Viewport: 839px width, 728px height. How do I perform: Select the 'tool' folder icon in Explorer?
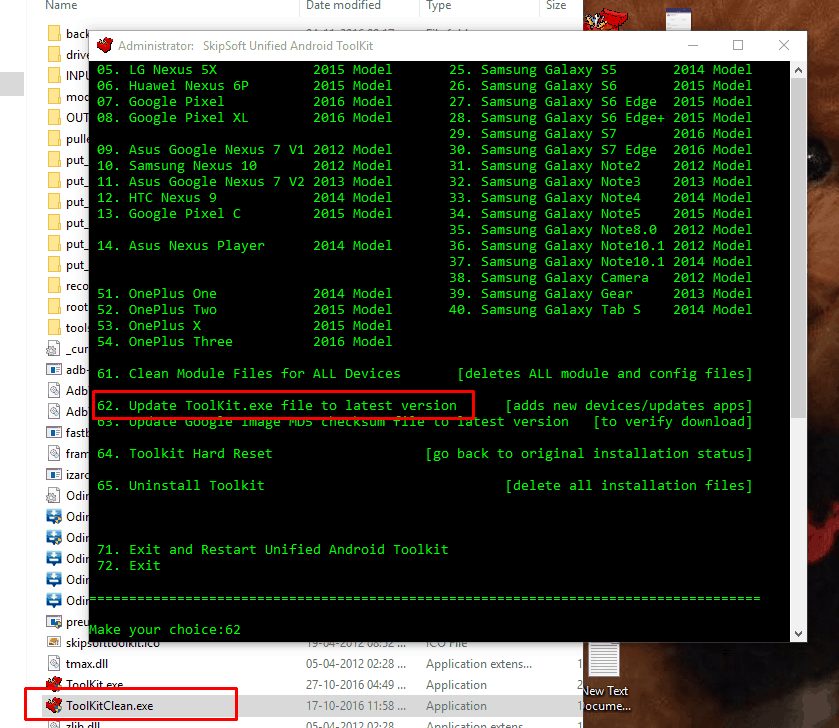pyautogui.click(x=54, y=327)
